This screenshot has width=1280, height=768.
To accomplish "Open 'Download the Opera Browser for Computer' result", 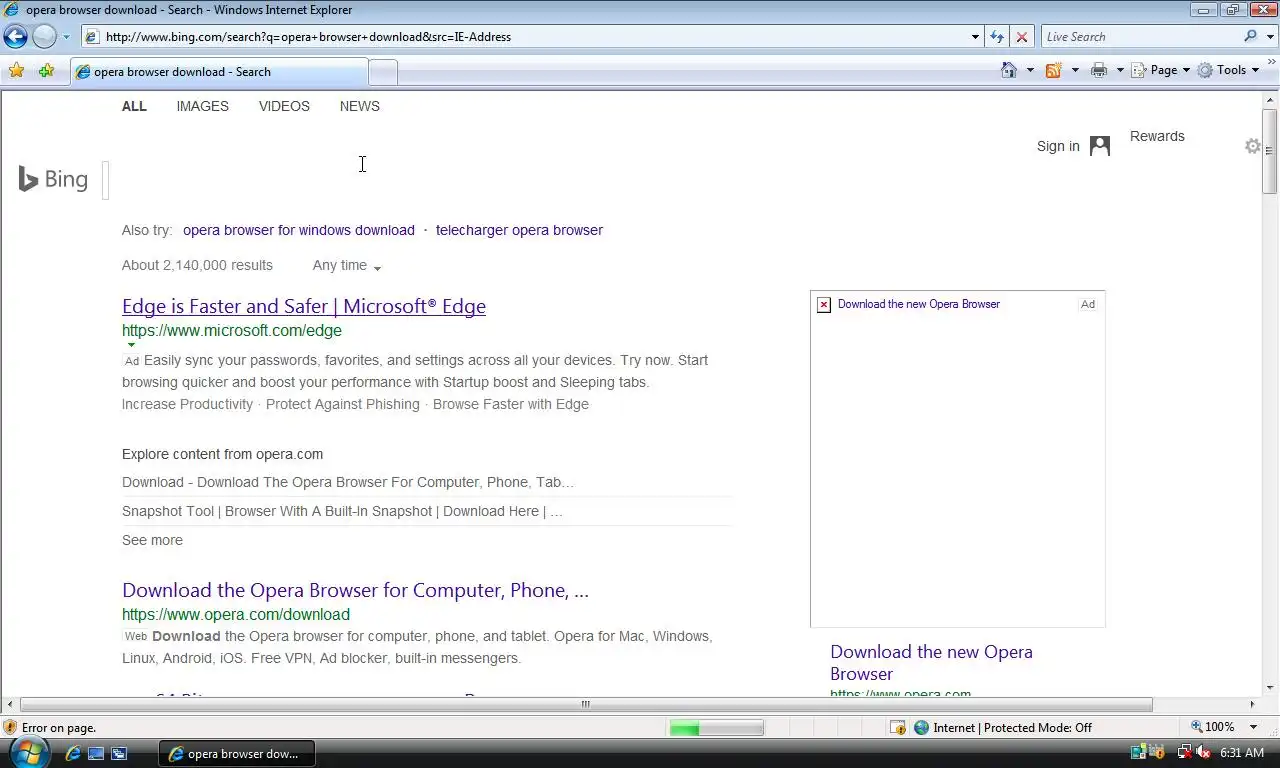I will click(x=355, y=590).
